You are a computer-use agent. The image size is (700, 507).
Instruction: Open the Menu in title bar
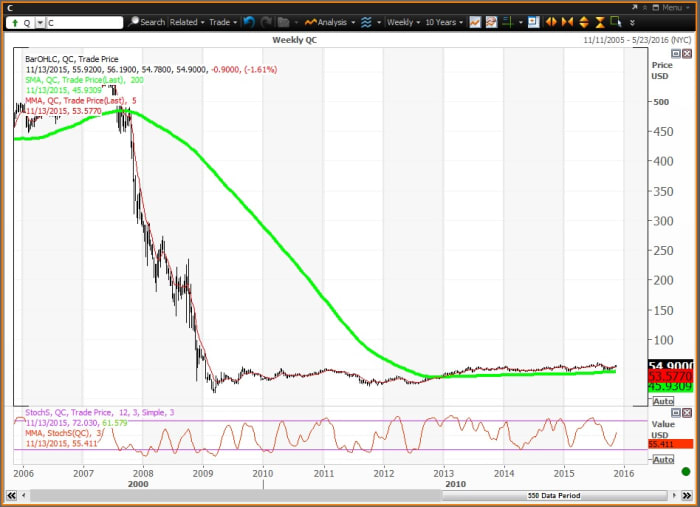(671, 7)
